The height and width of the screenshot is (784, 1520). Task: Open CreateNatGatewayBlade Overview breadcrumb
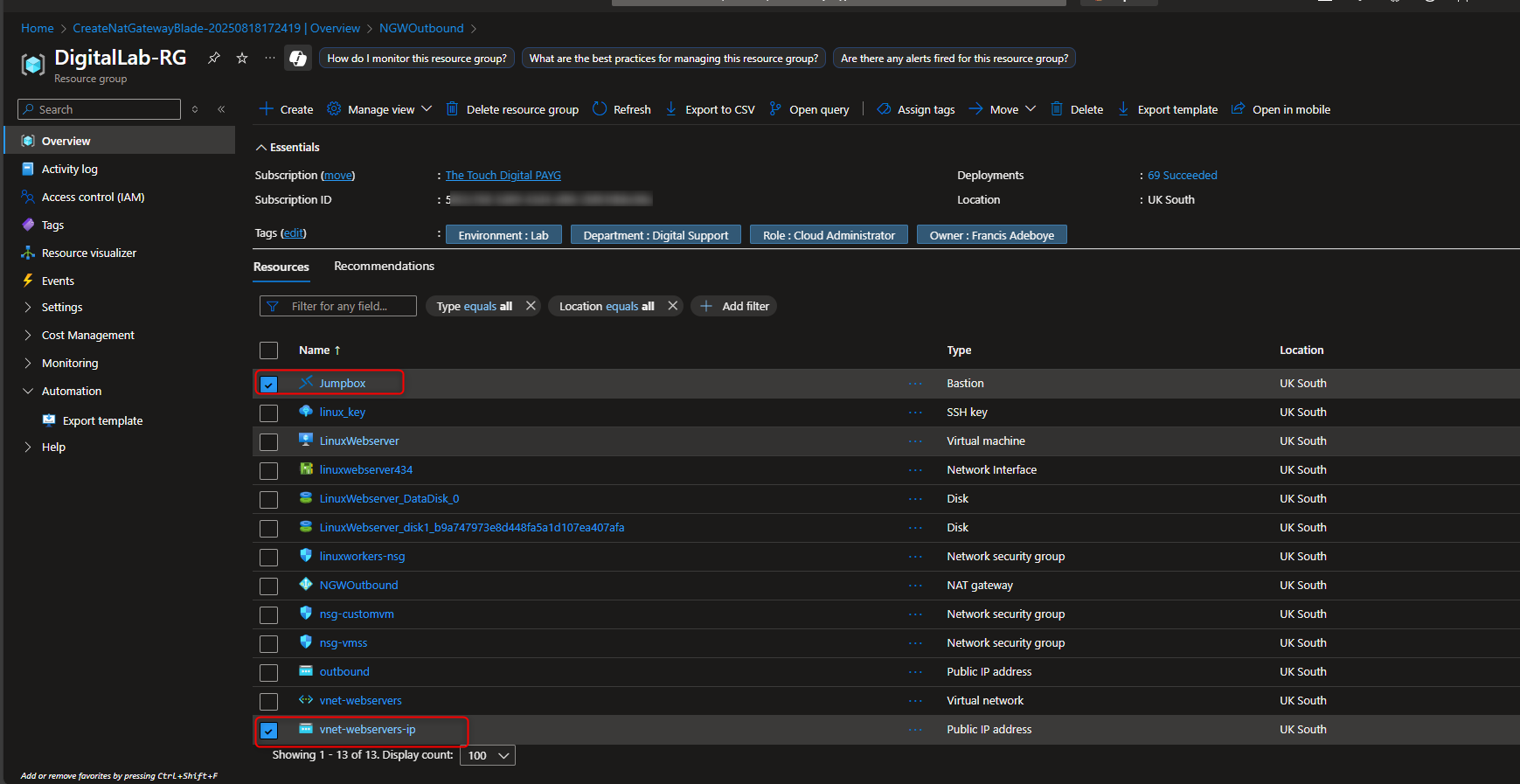216,28
